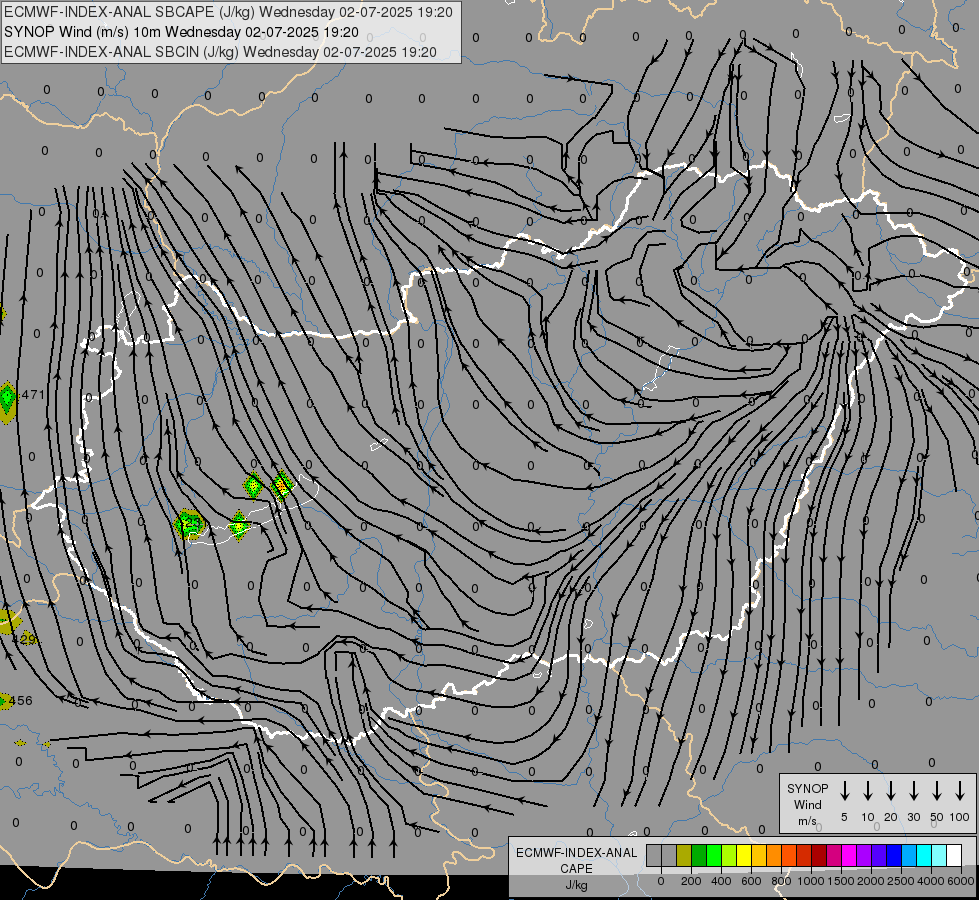Click the CAPE value 471 on the map
This screenshot has width=979, height=900.
click(x=33, y=395)
